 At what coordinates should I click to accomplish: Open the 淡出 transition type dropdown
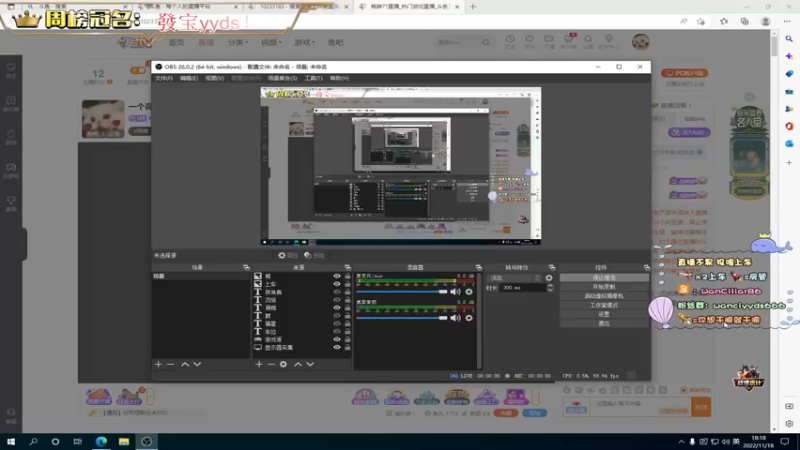coord(514,278)
